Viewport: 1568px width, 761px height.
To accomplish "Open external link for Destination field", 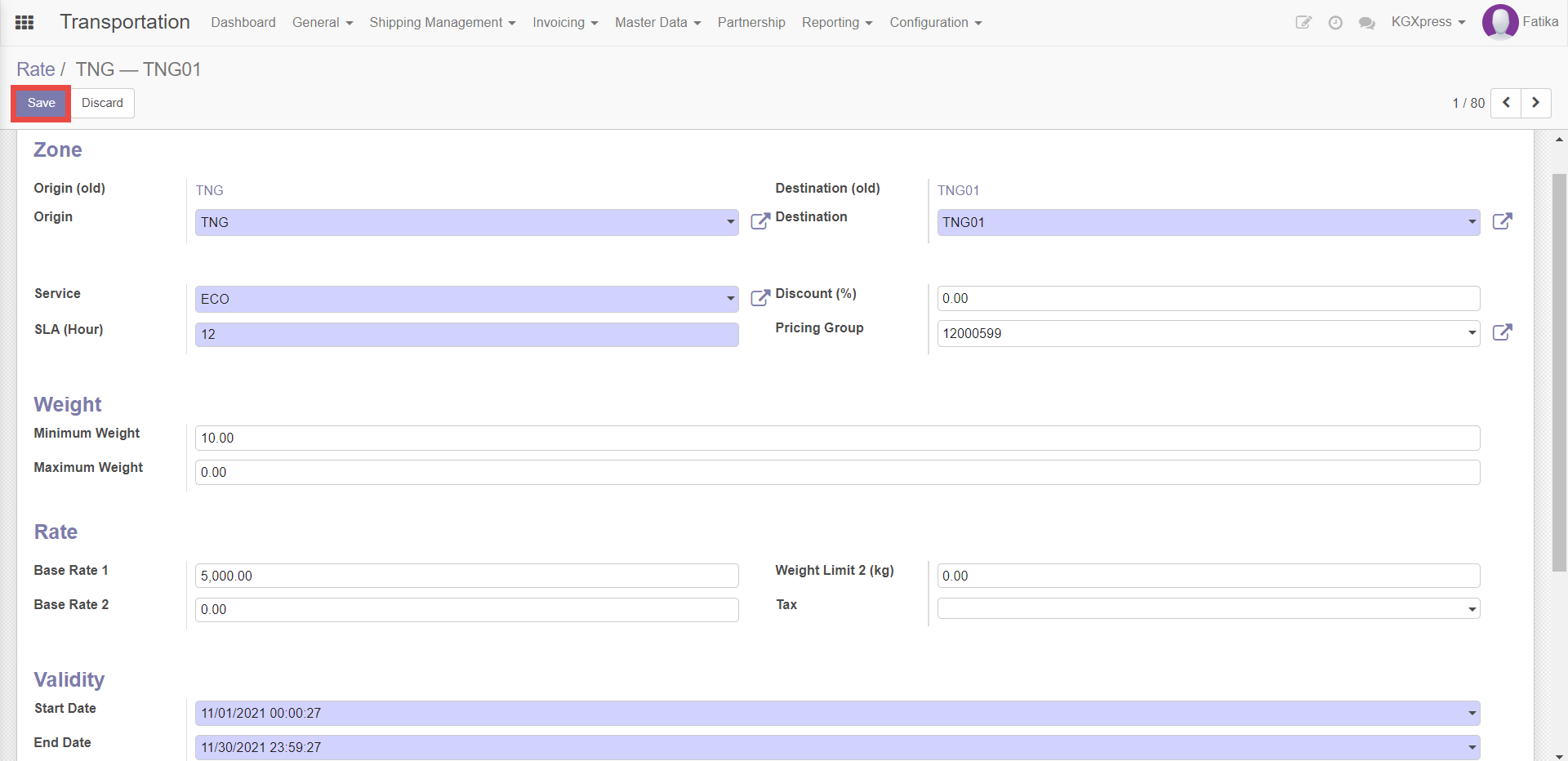I will [x=1502, y=221].
